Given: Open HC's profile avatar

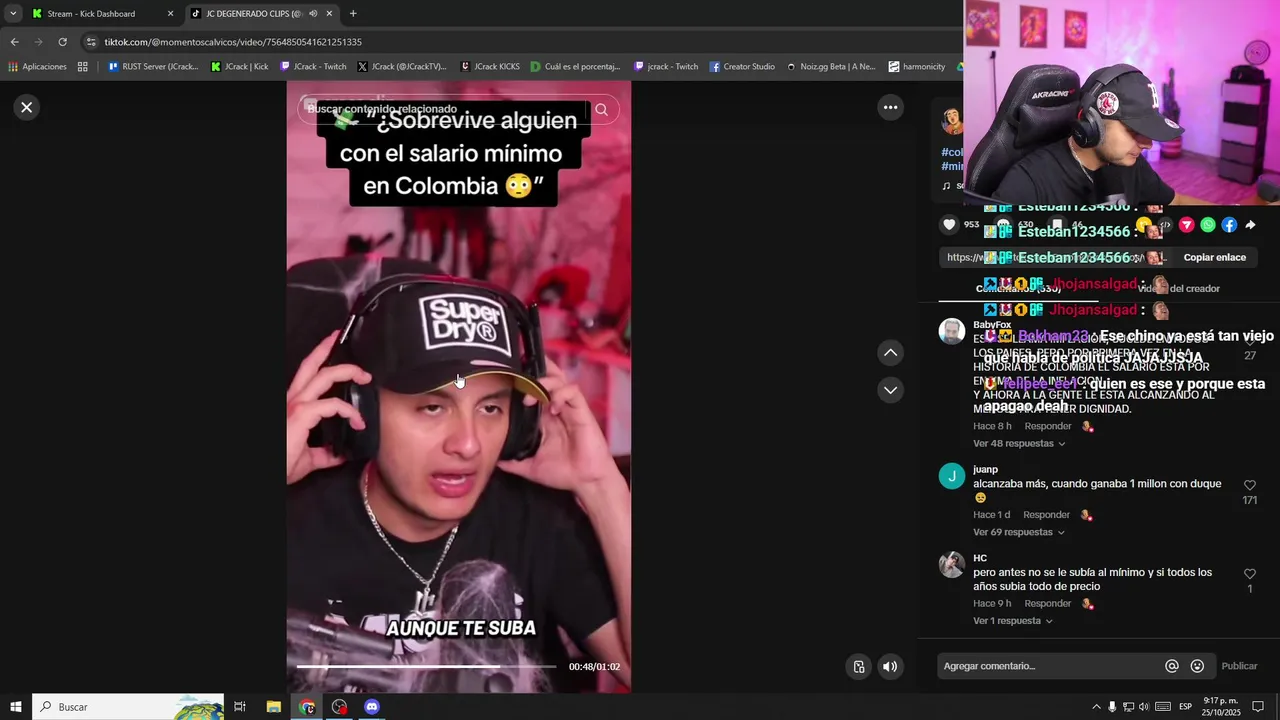Looking at the screenshot, I should 952,565.
